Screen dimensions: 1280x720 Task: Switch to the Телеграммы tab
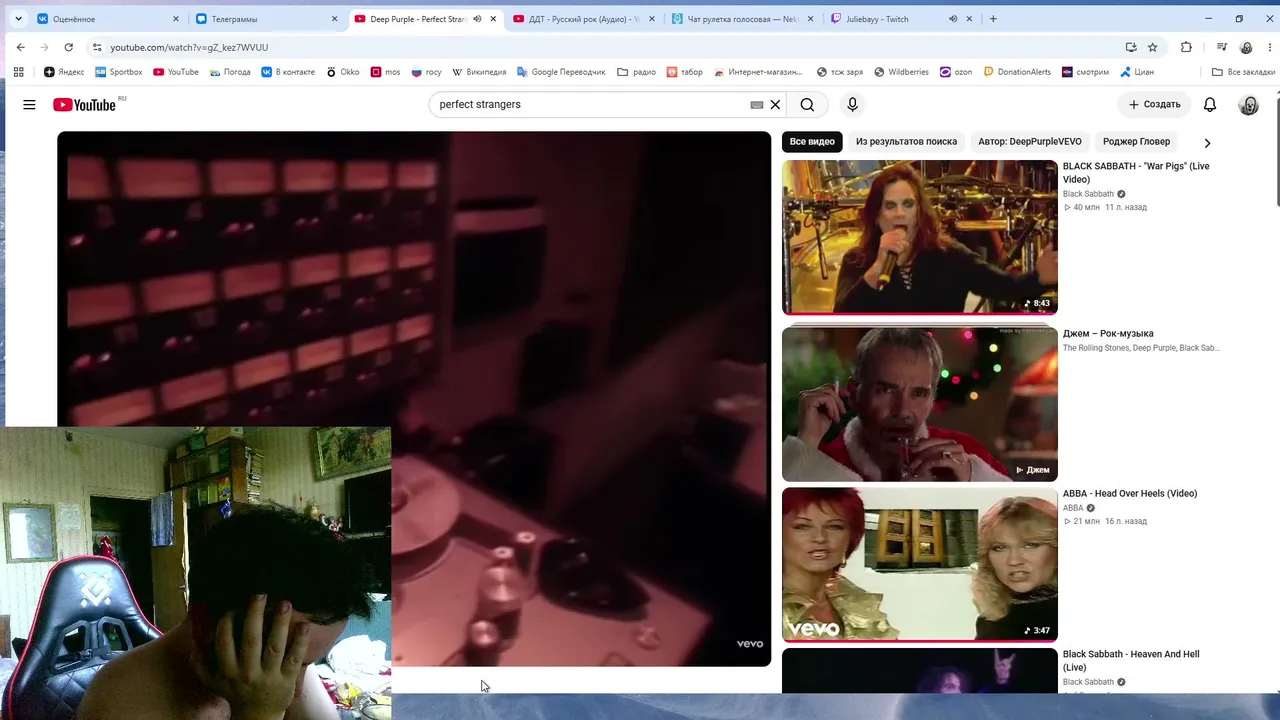tap(266, 19)
